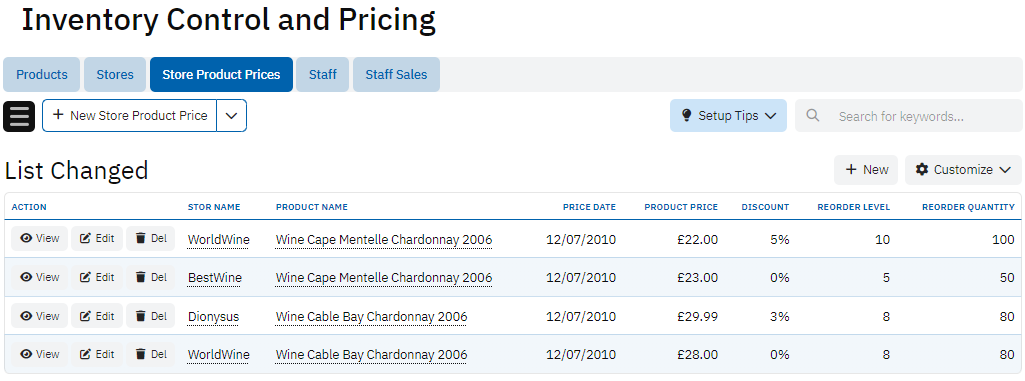Delete the last WorldWine Cable Bay row
This screenshot has height=381, width=1025.
pos(150,354)
